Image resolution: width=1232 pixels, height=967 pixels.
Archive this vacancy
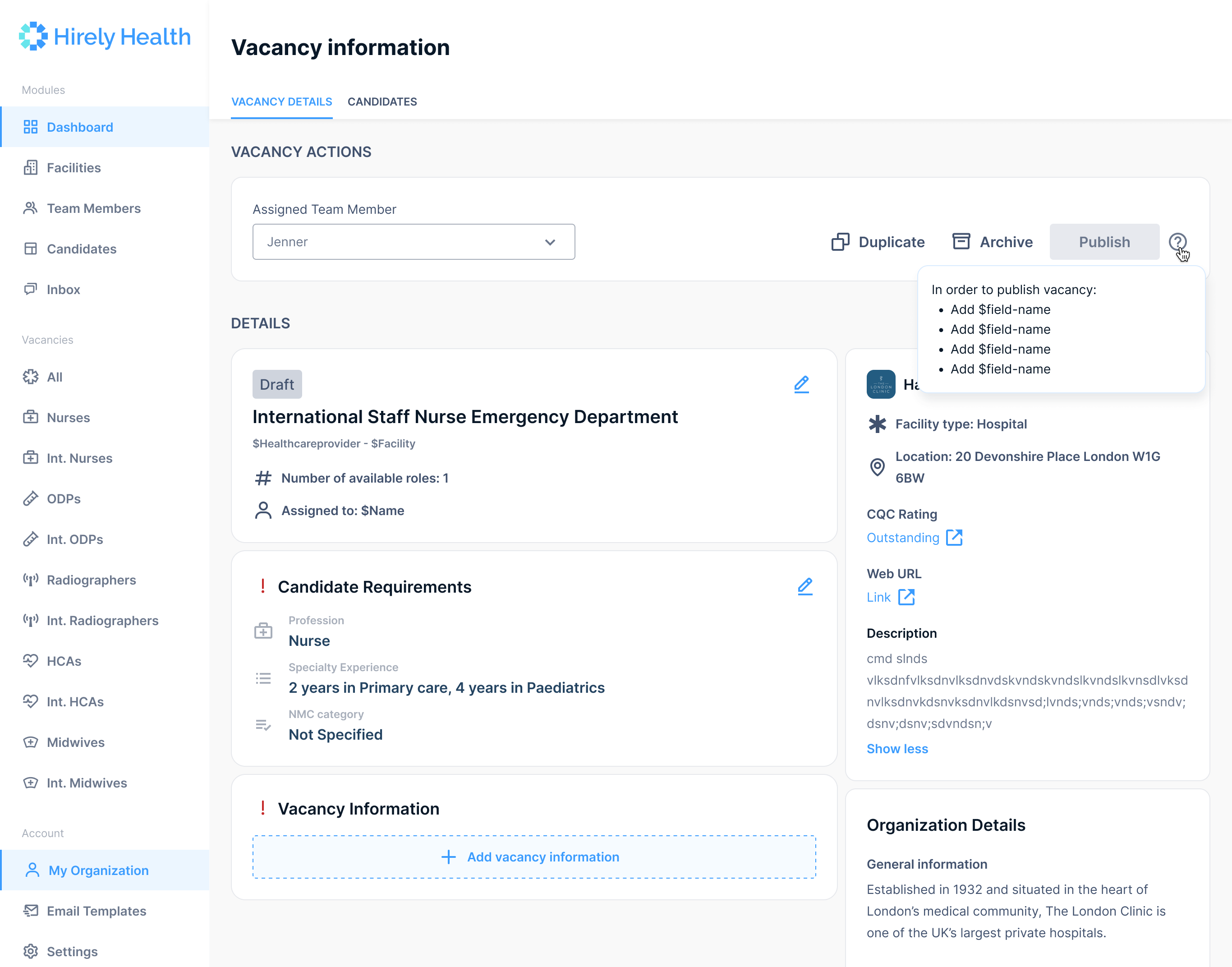coord(993,242)
